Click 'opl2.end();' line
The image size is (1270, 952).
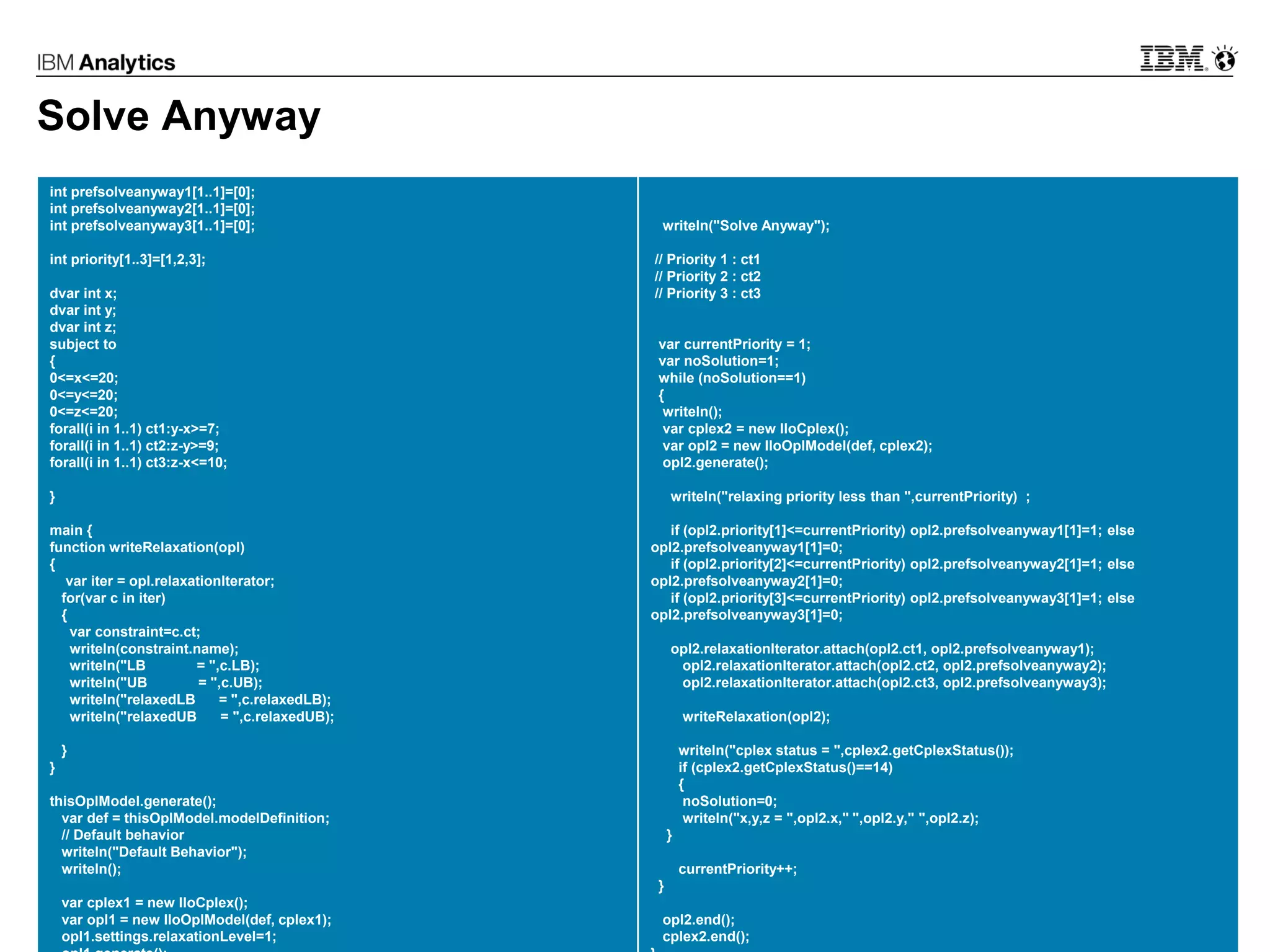(x=698, y=920)
